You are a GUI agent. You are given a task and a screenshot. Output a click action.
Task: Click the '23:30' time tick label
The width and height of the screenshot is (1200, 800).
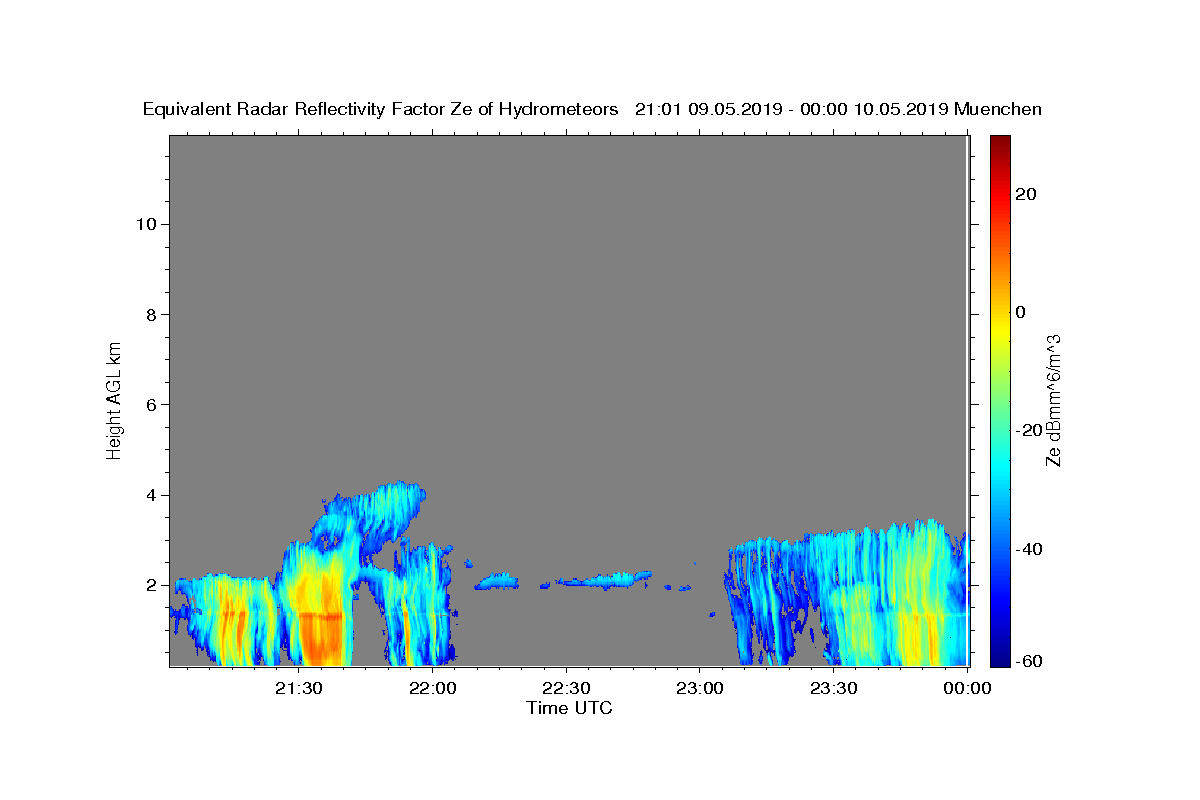click(x=833, y=688)
